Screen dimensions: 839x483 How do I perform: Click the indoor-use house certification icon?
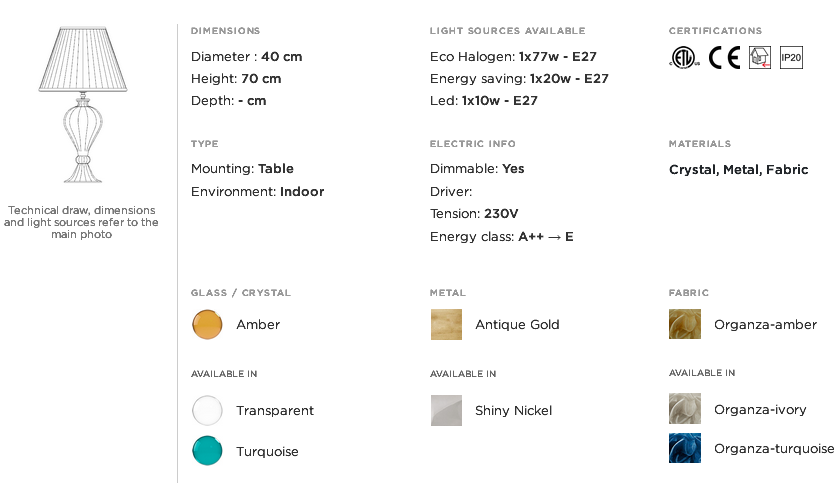tap(759, 57)
